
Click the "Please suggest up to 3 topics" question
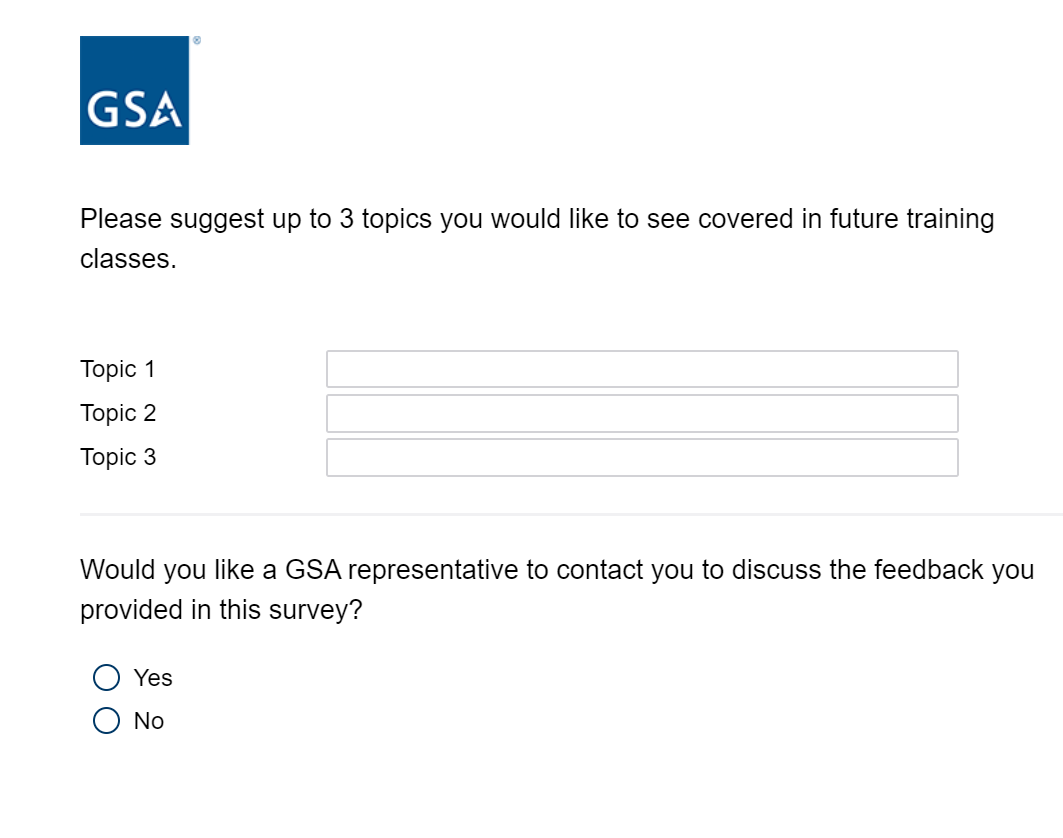(x=400, y=219)
